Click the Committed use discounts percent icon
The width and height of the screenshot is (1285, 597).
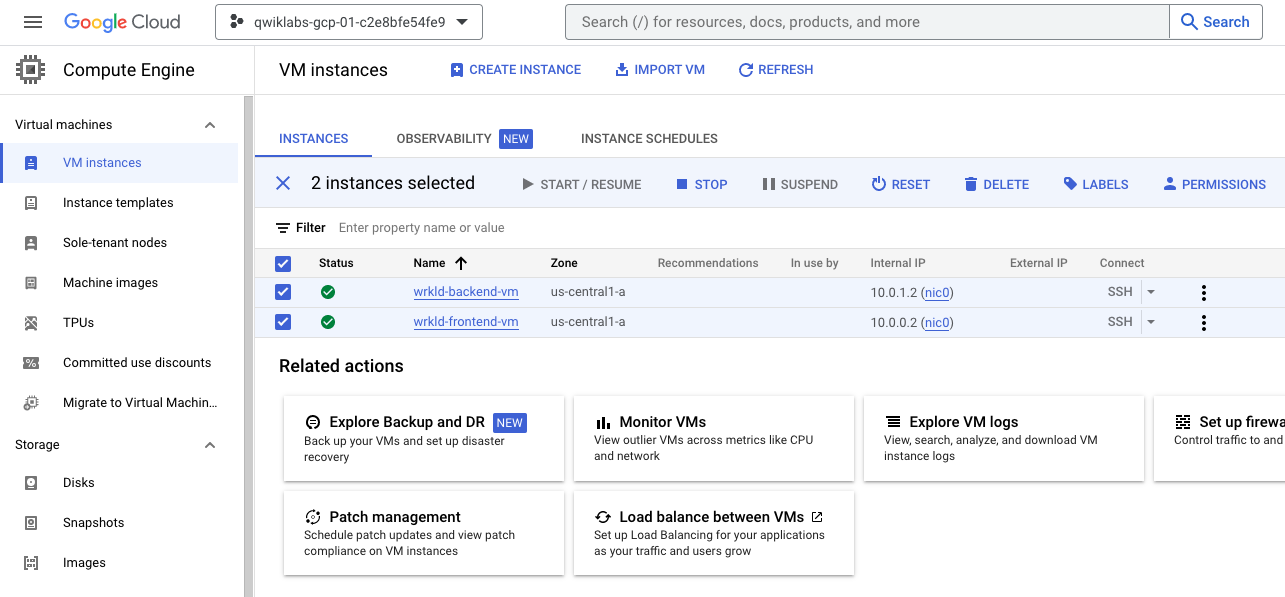point(31,363)
